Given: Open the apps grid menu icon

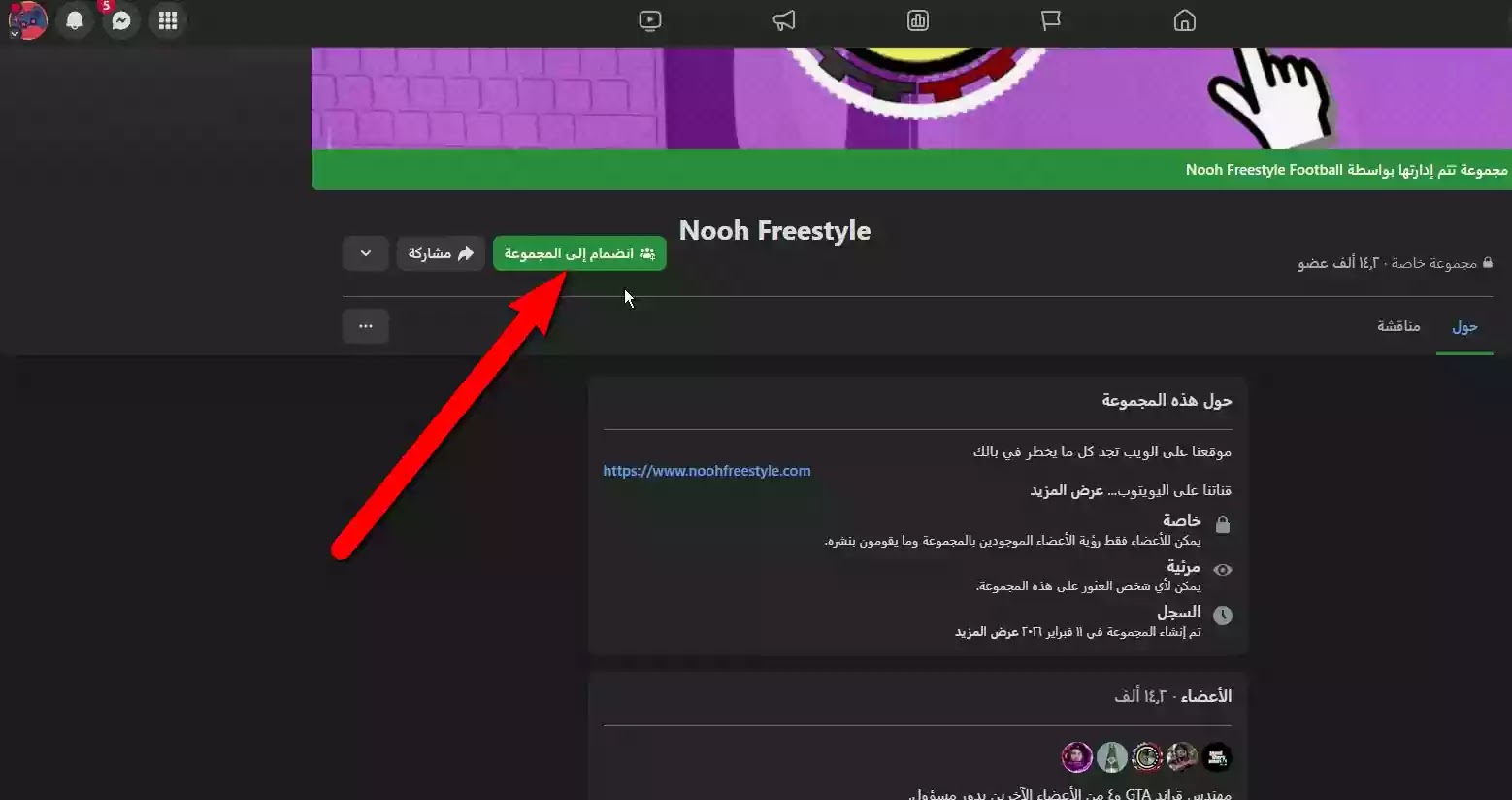Looking at the screenshot, I should coord(168,20).
